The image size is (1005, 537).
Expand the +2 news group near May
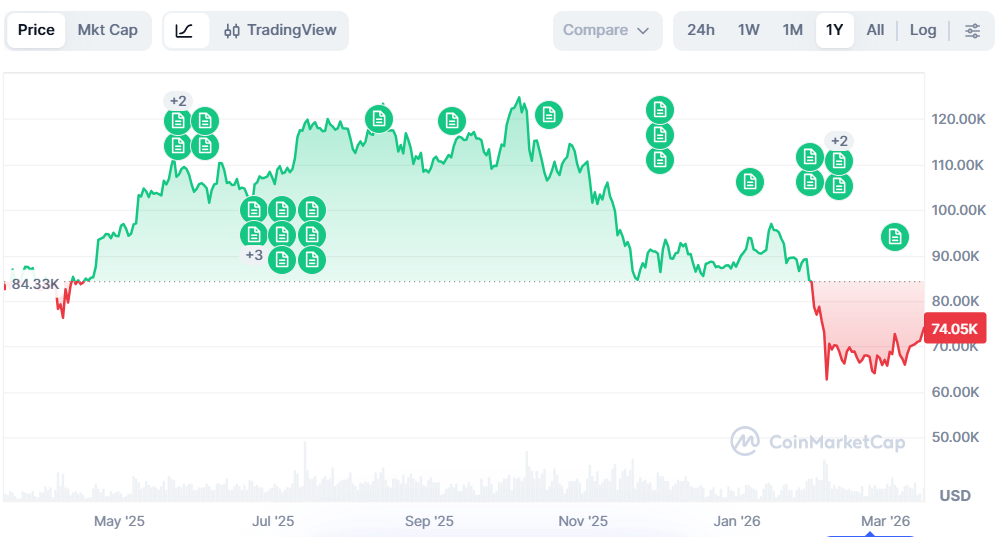[x=177, y=101]
